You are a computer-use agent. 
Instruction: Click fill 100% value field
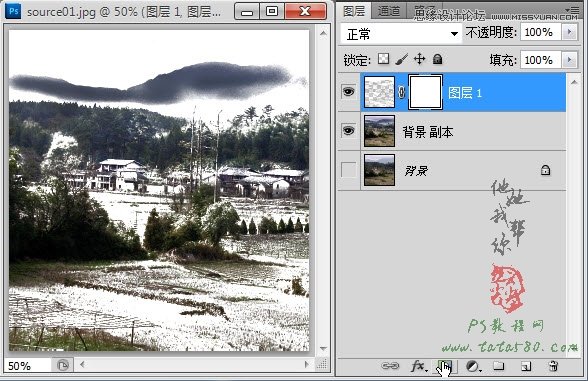541,60
